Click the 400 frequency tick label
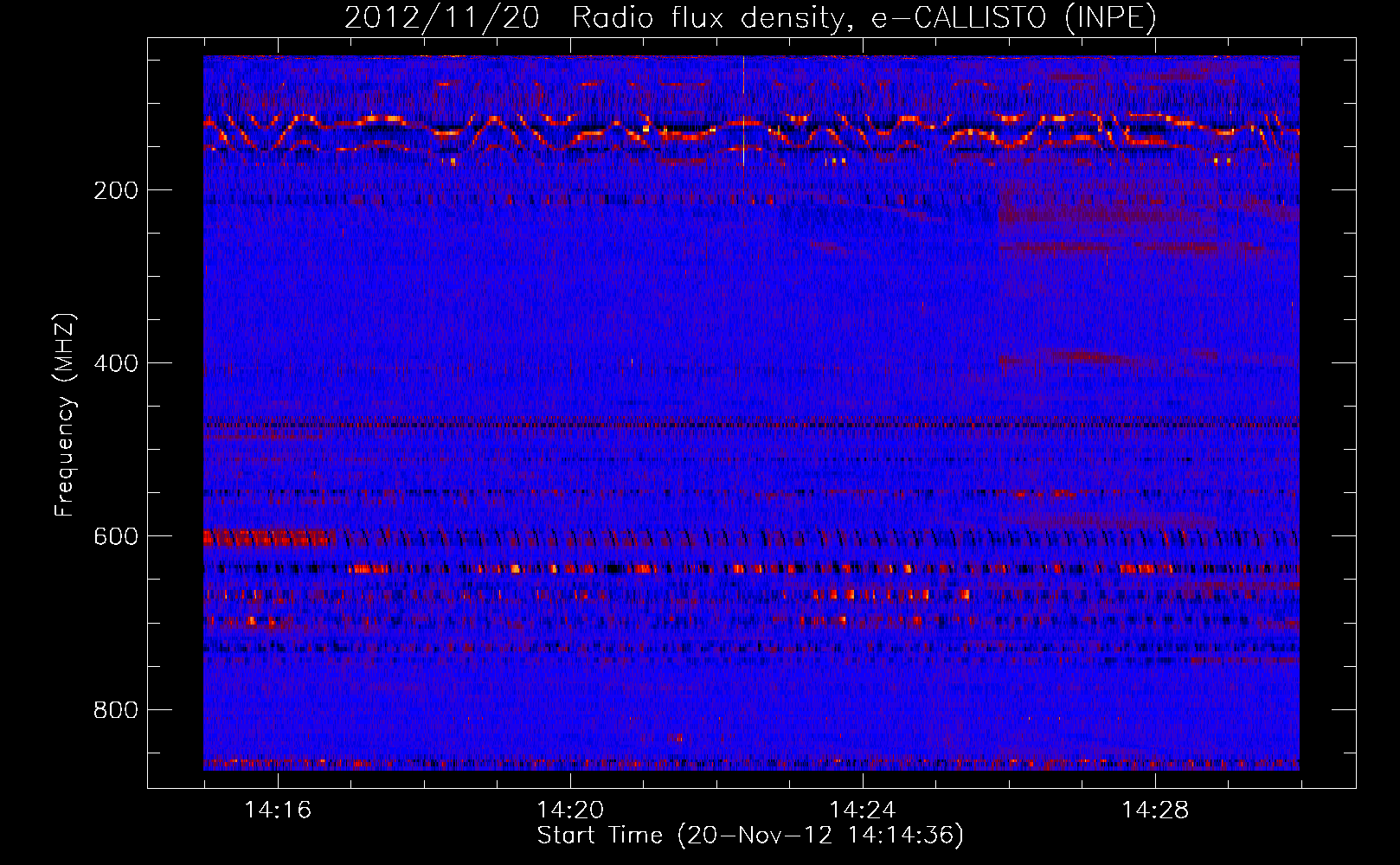Screen dimensions: 1400x865 (116, 363)
